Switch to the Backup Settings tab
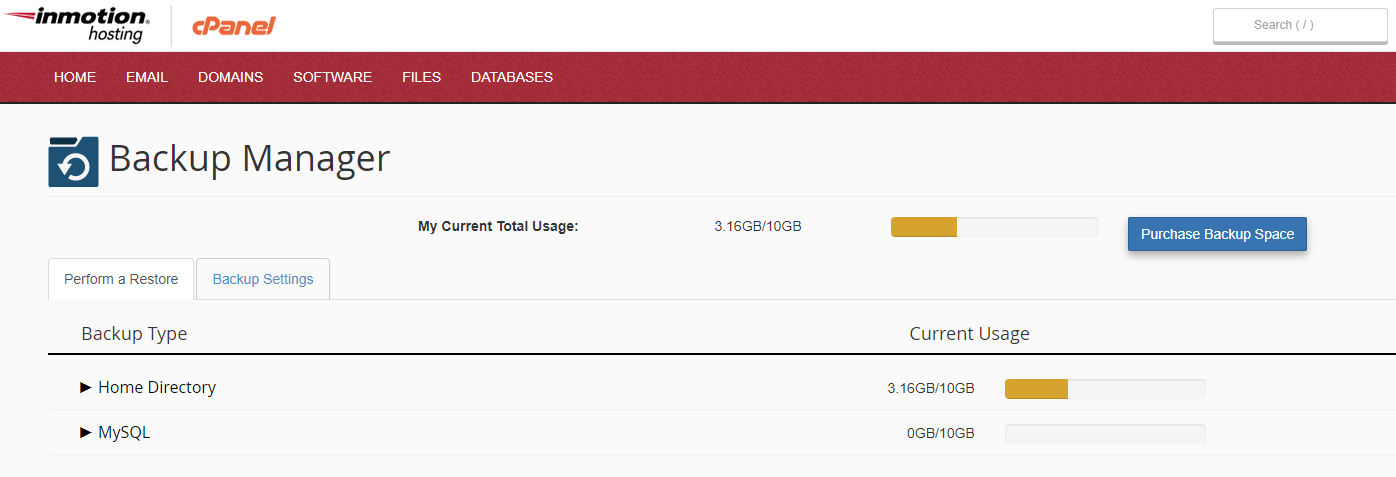 (263, 279)
